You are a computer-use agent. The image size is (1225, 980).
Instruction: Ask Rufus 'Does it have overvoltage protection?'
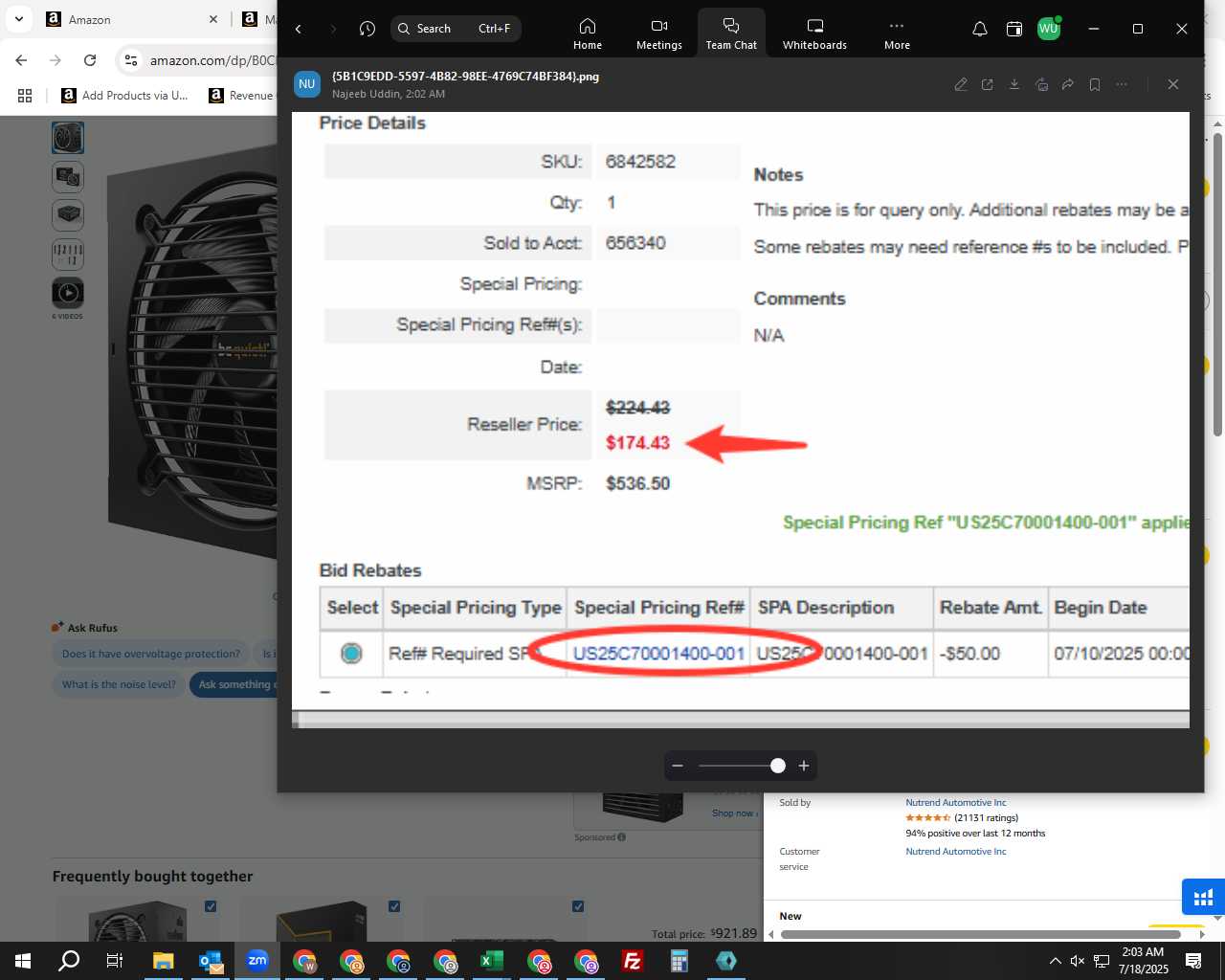coord(151,654)
